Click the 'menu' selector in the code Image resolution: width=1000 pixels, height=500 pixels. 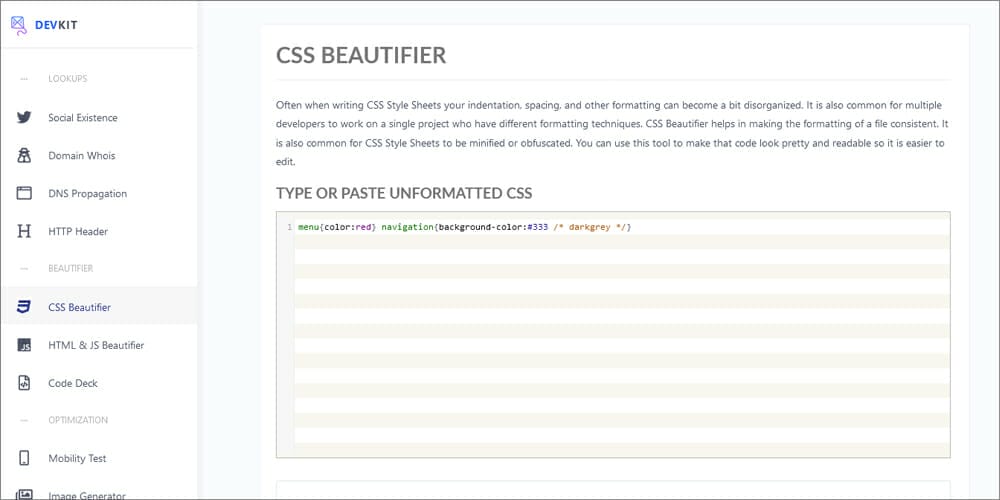click(309, 227)
